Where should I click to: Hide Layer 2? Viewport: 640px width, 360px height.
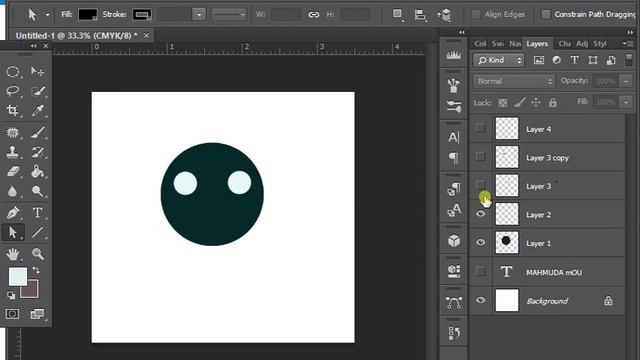(480, 213)
